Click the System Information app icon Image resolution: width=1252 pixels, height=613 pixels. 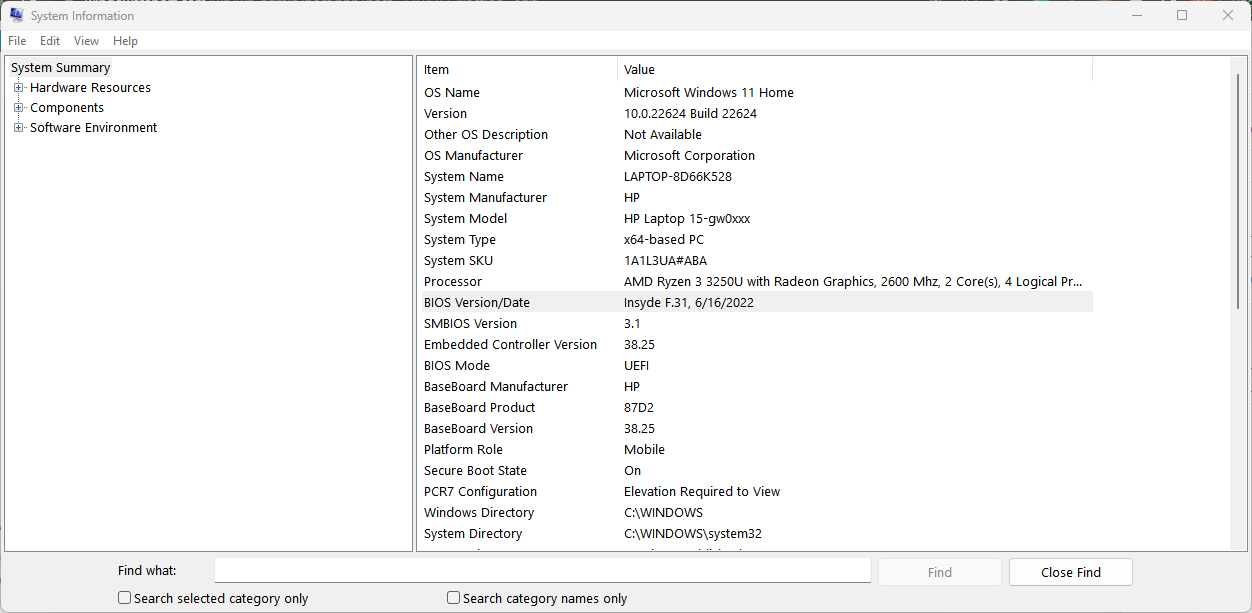[16, 15]
